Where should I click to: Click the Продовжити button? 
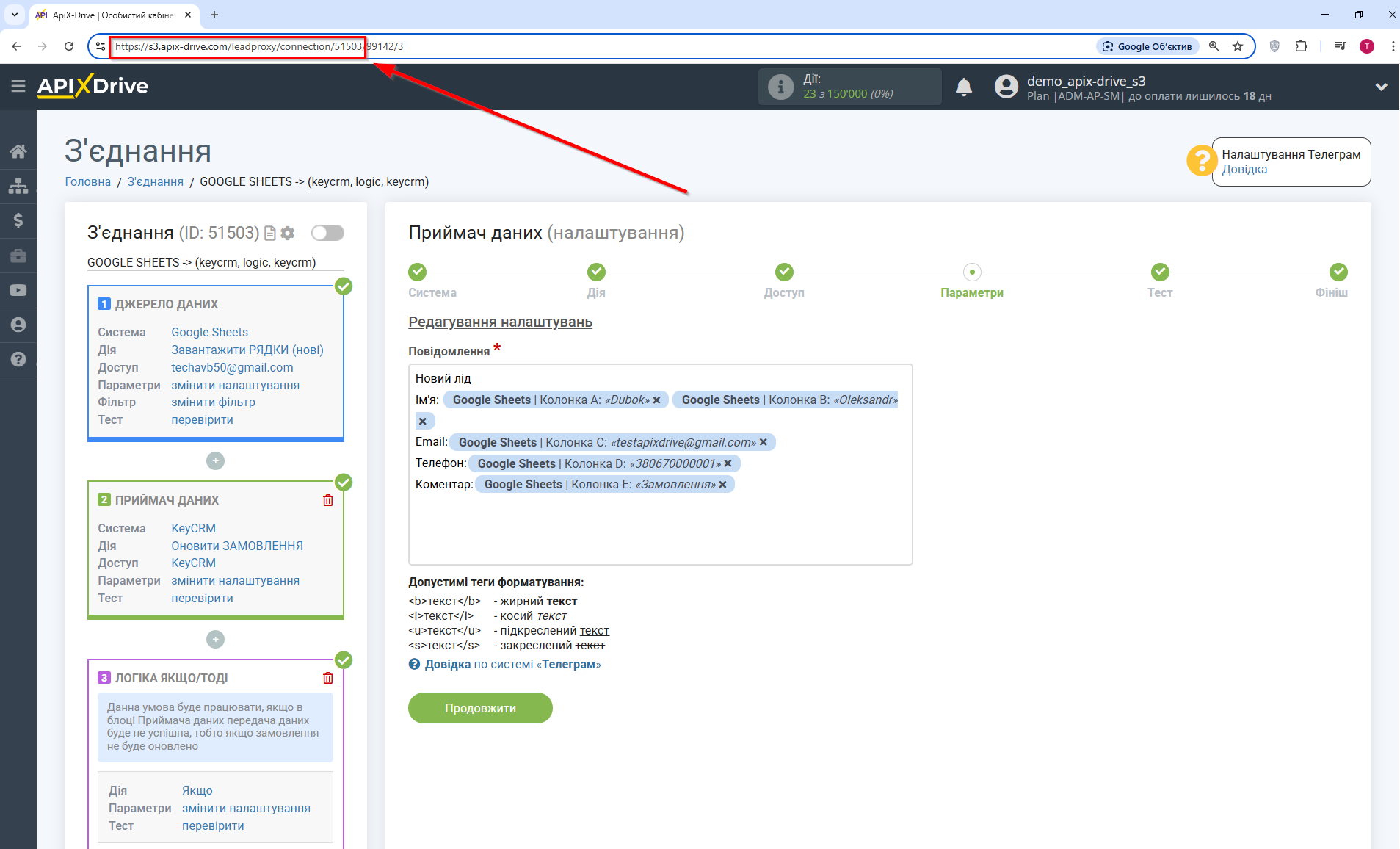click(x=480, y=708)
